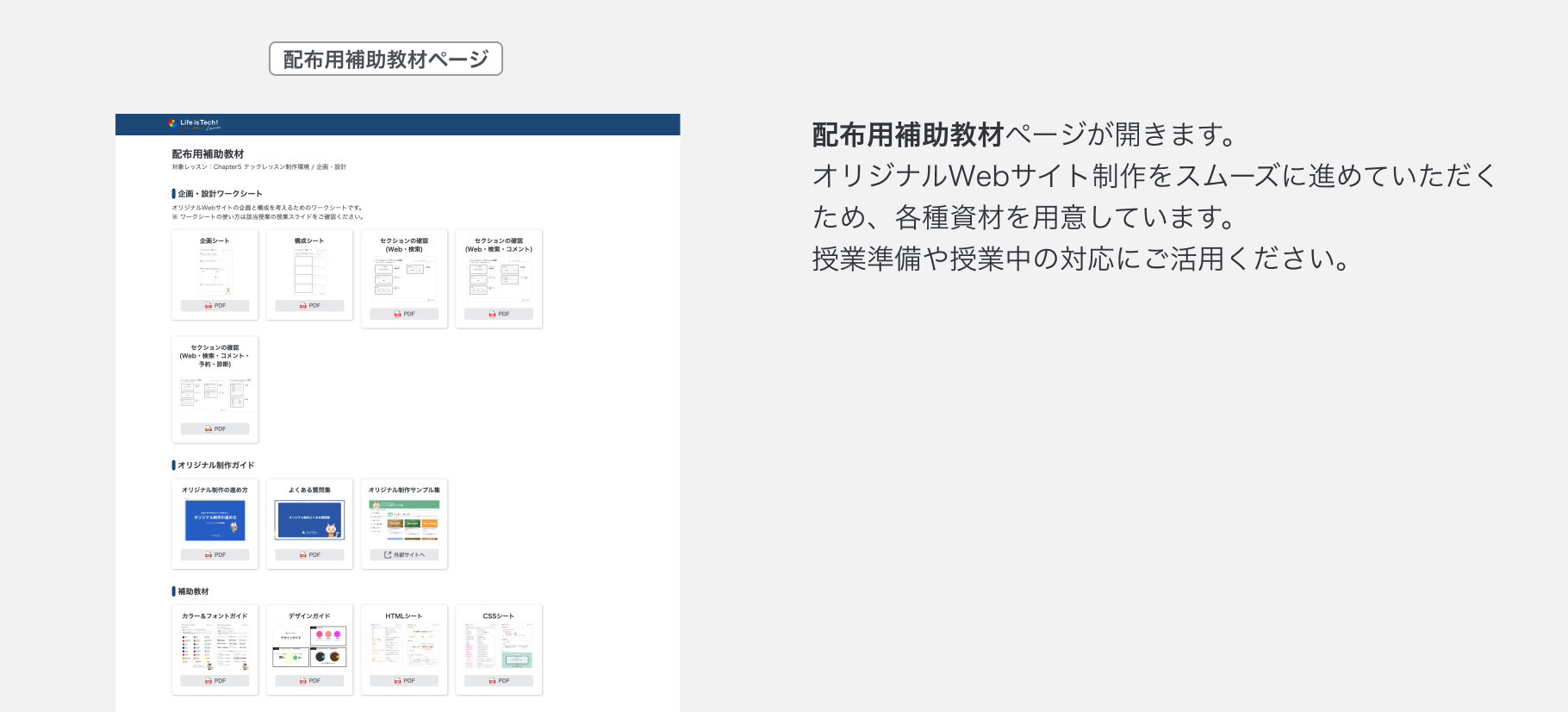Click the 構成シート worksheet thumbnail
The height and width of the screenshot is (712, 1568).
click(x=309, y=271)
